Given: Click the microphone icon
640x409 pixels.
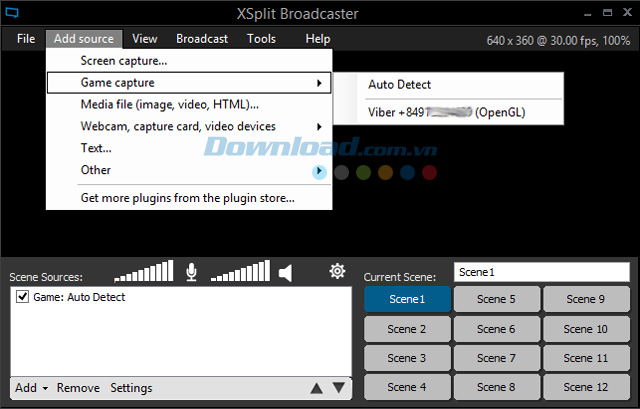Looking at the screenshot, I should click(x=191, y=272).
